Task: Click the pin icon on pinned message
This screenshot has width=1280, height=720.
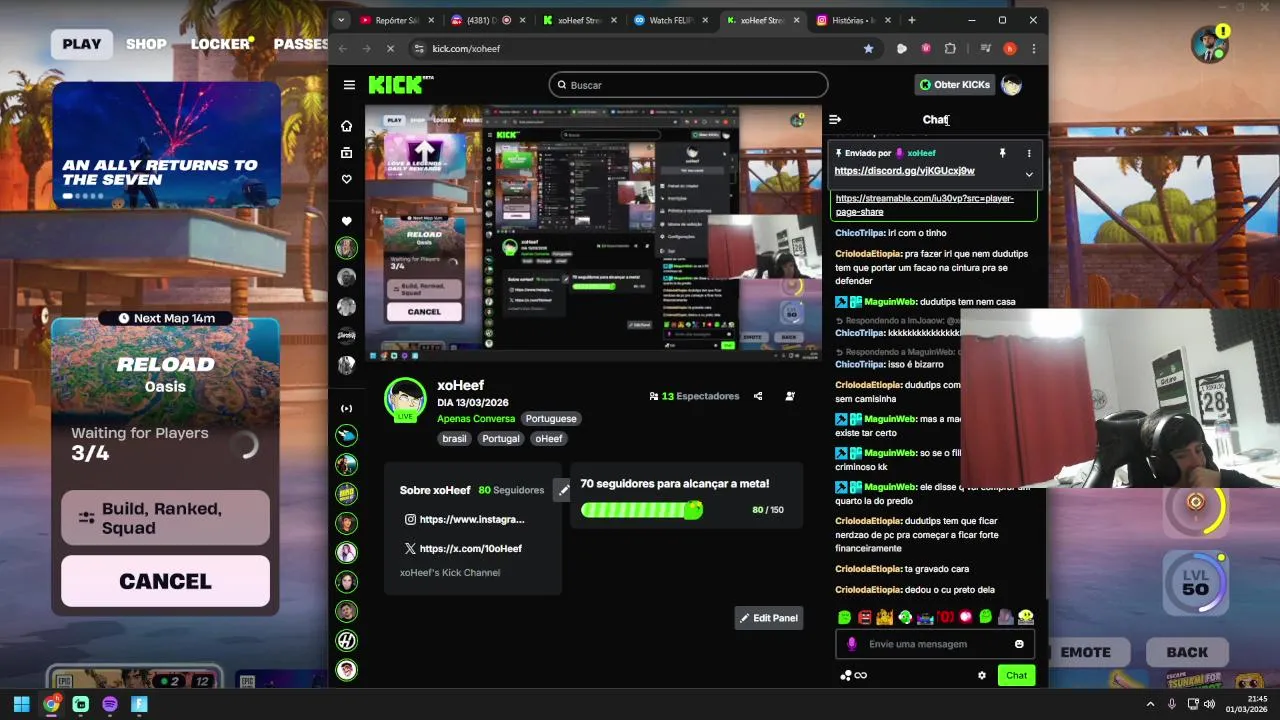Action: pyautogui.click(x=1002, y=153)
